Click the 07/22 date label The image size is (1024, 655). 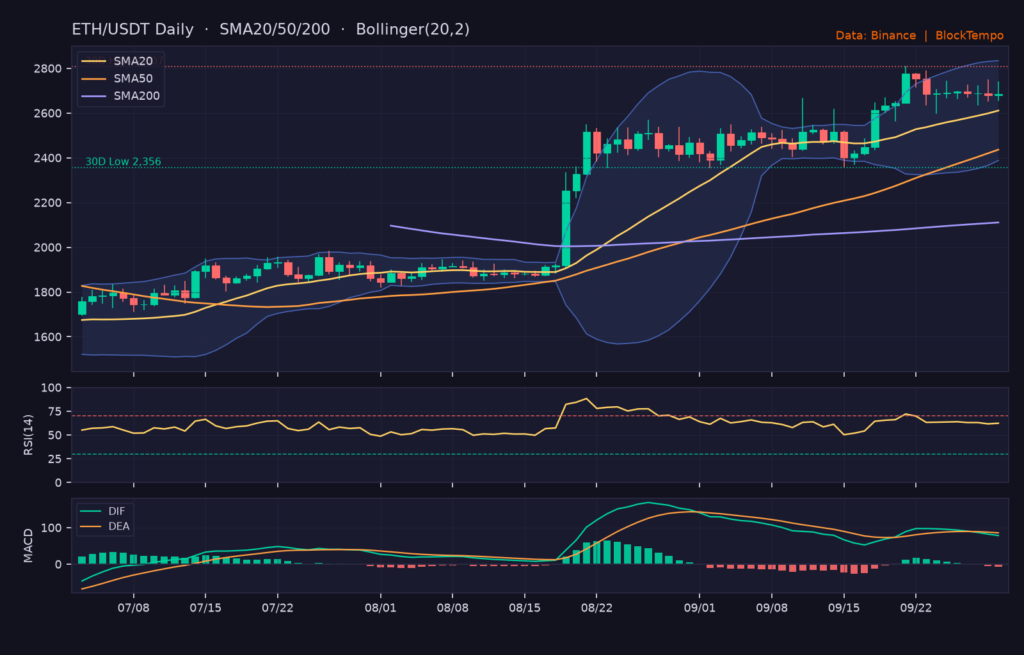pos(278,608)
